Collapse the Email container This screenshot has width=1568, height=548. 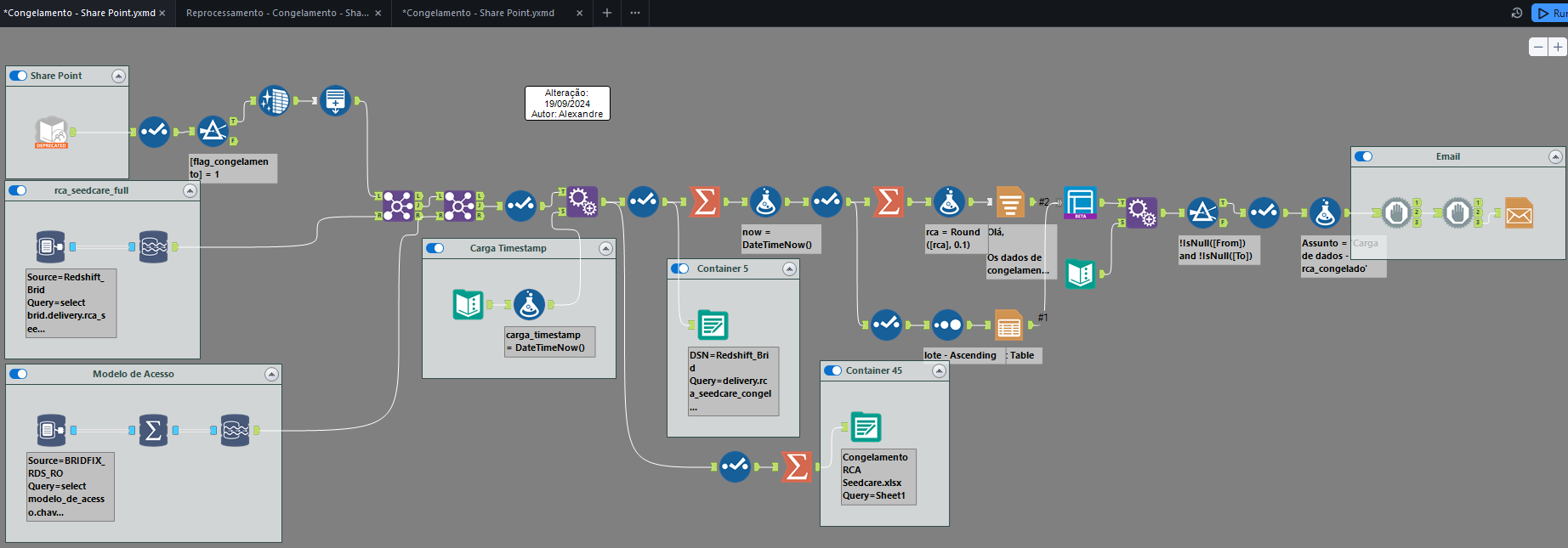[1555, 156]
